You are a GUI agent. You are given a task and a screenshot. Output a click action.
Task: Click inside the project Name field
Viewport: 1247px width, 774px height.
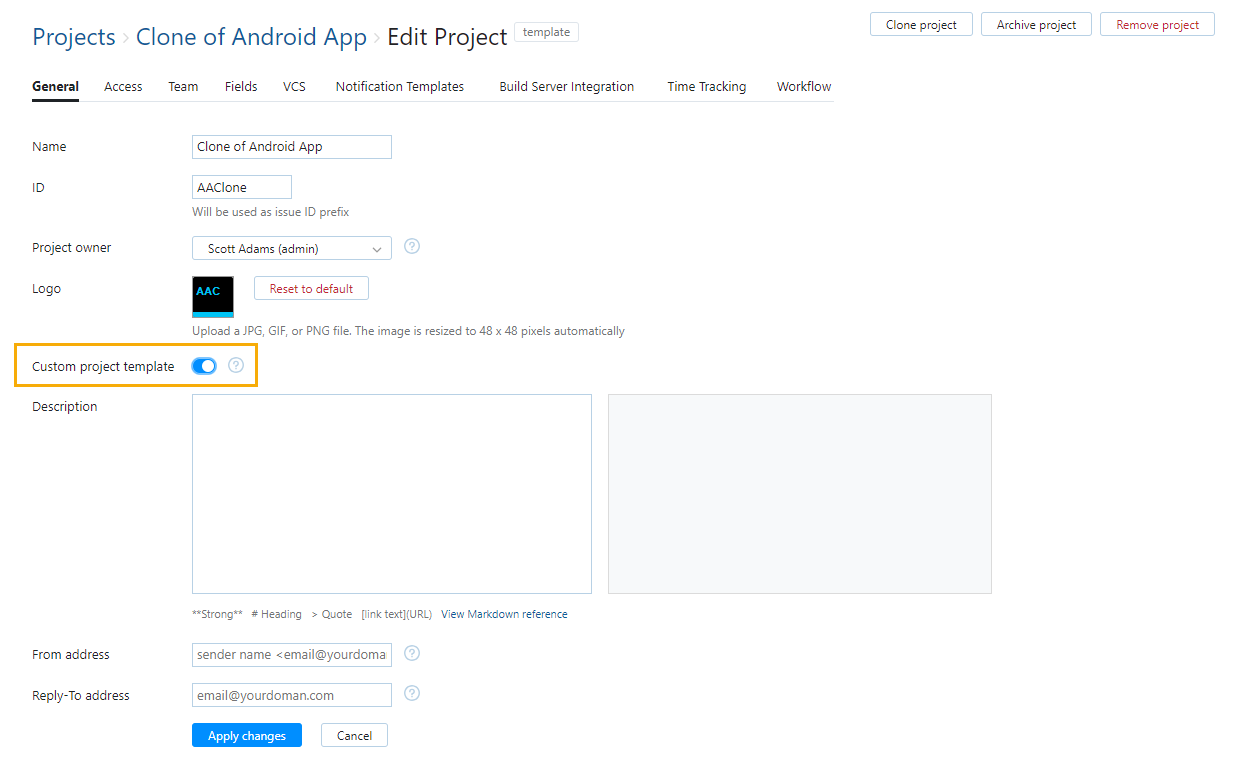[x=291, y=146]
